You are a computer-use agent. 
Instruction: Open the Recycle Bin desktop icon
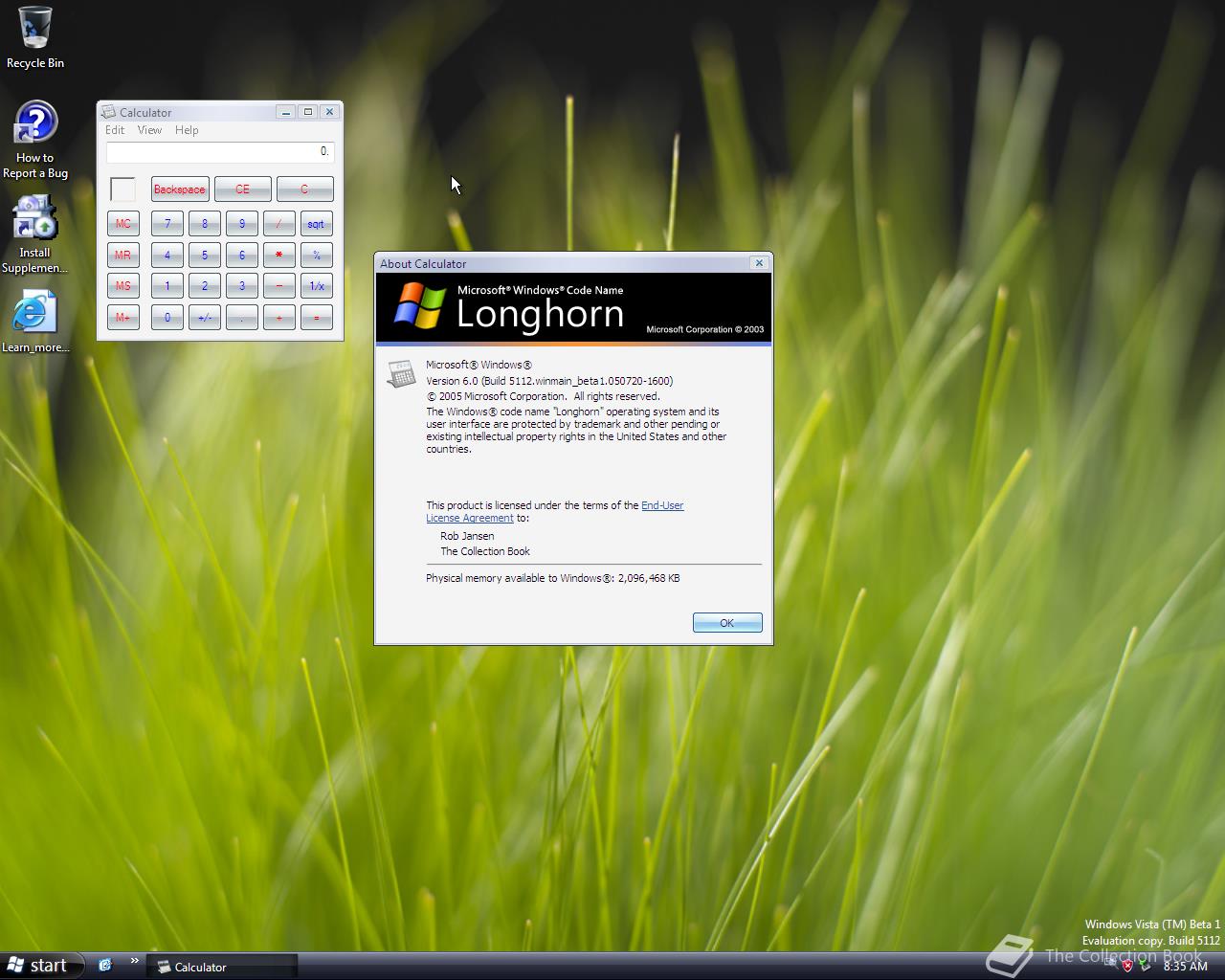tap(35, 38)
